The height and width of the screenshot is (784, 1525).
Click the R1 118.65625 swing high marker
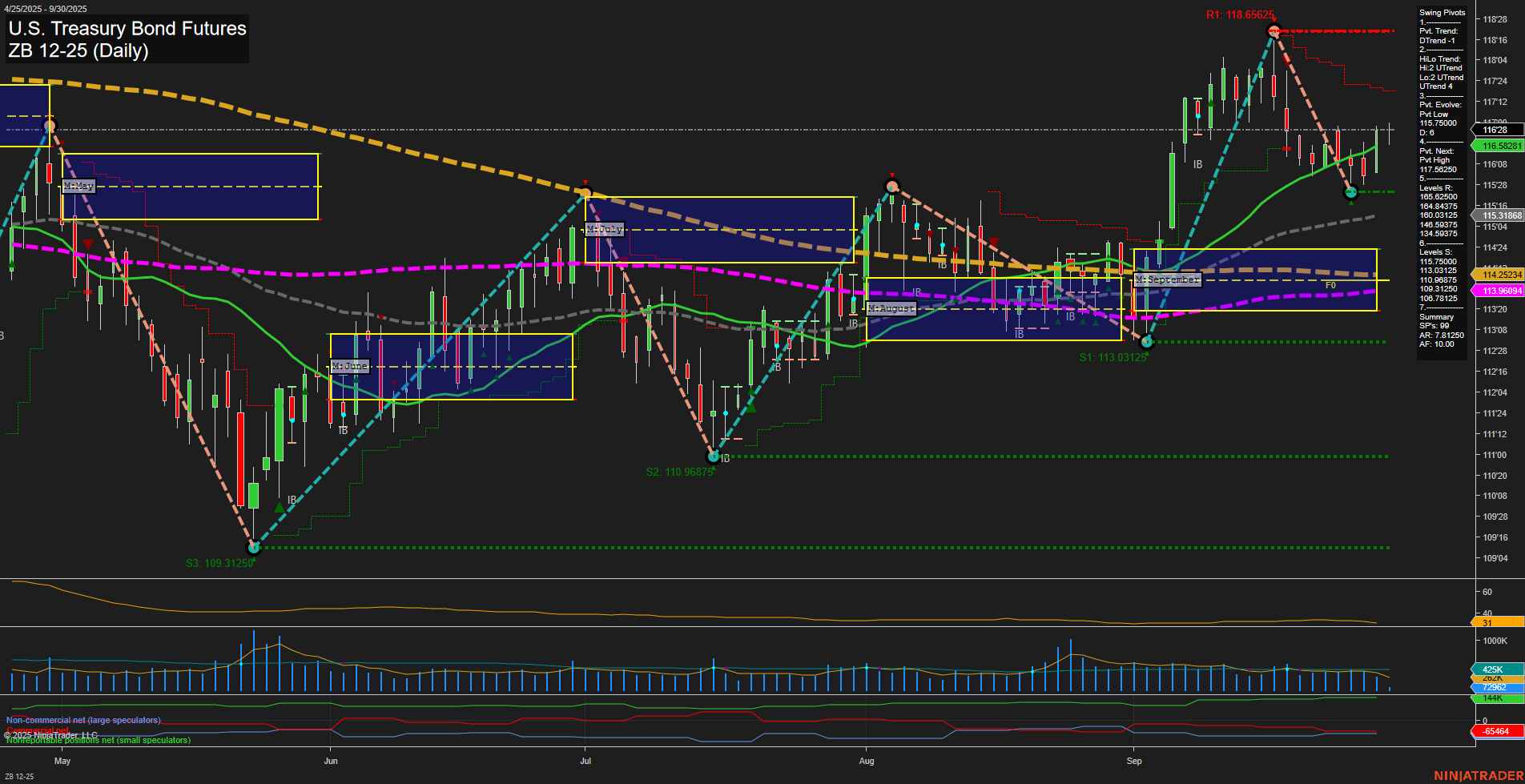1273,32
